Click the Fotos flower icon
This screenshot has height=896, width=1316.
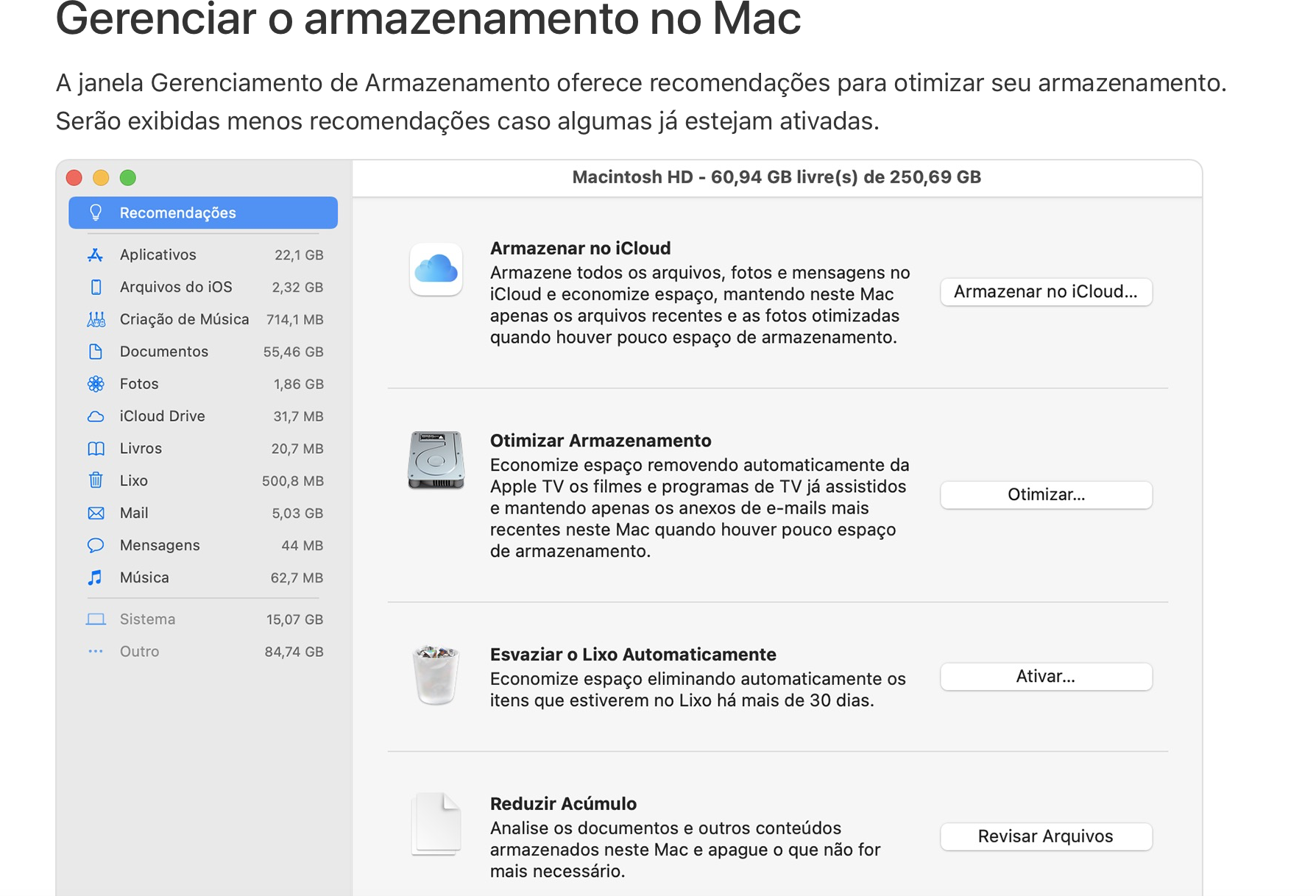[96, 384]
